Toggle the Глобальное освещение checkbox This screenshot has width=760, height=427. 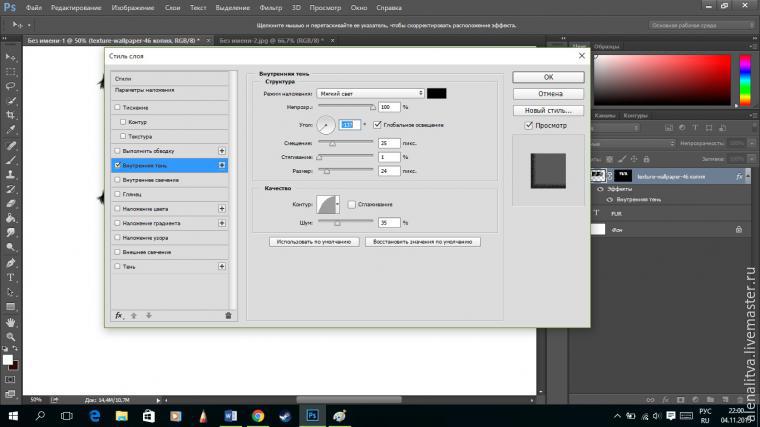377,125
